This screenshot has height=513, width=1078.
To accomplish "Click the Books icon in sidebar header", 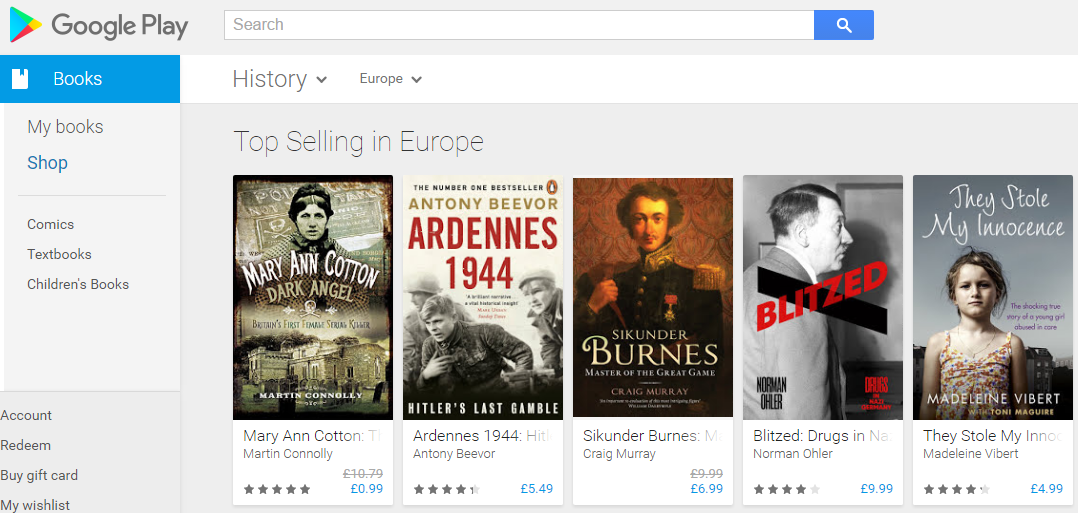I will click(20, 79).
